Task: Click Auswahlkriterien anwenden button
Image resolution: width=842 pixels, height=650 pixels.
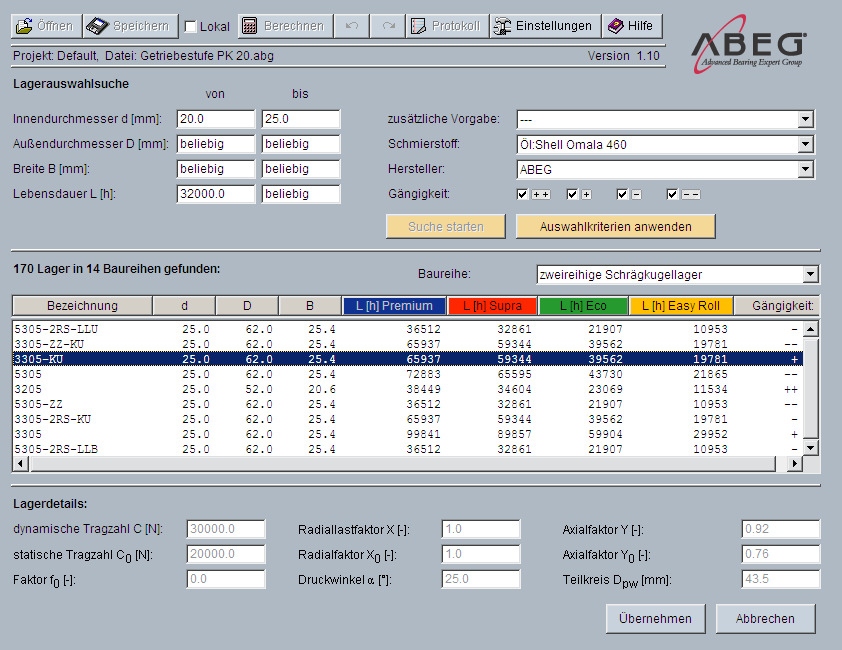Action: click(x=616, y=227)
